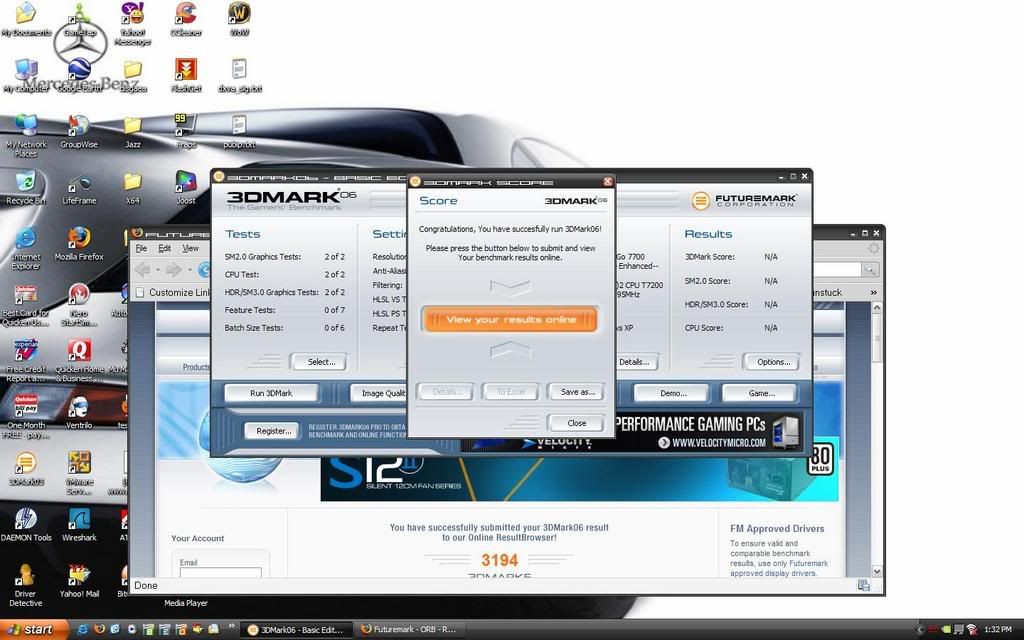Launch the Fraps desktop shortcut
The width and height of the screenshot is (1024, 640).
pos(186,132)
